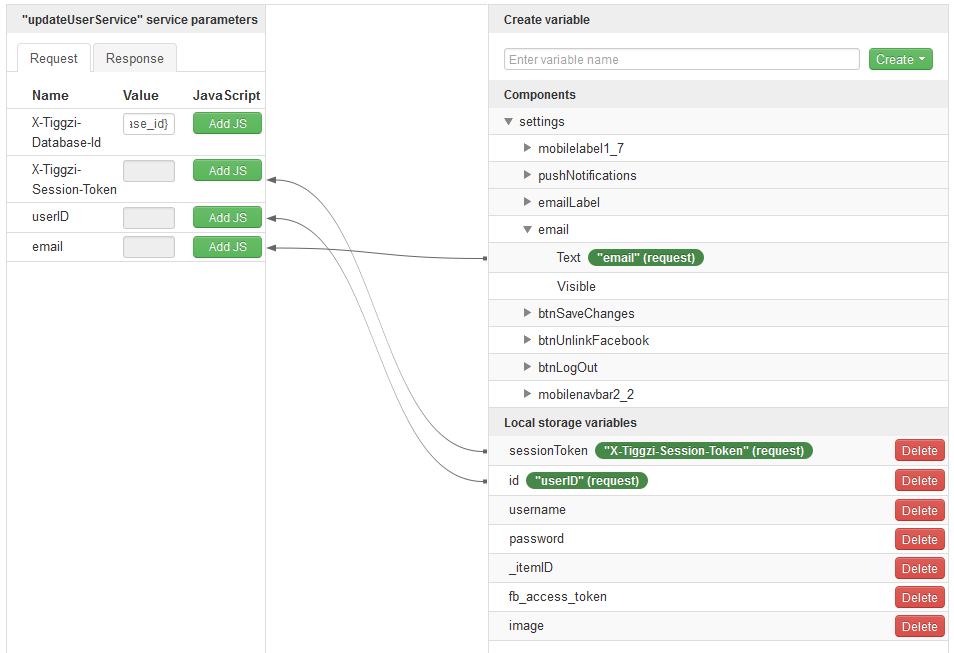Viewport: 954px width, 653px height.
Task: Delete the sessionToken storage variable
Action: 919,451
